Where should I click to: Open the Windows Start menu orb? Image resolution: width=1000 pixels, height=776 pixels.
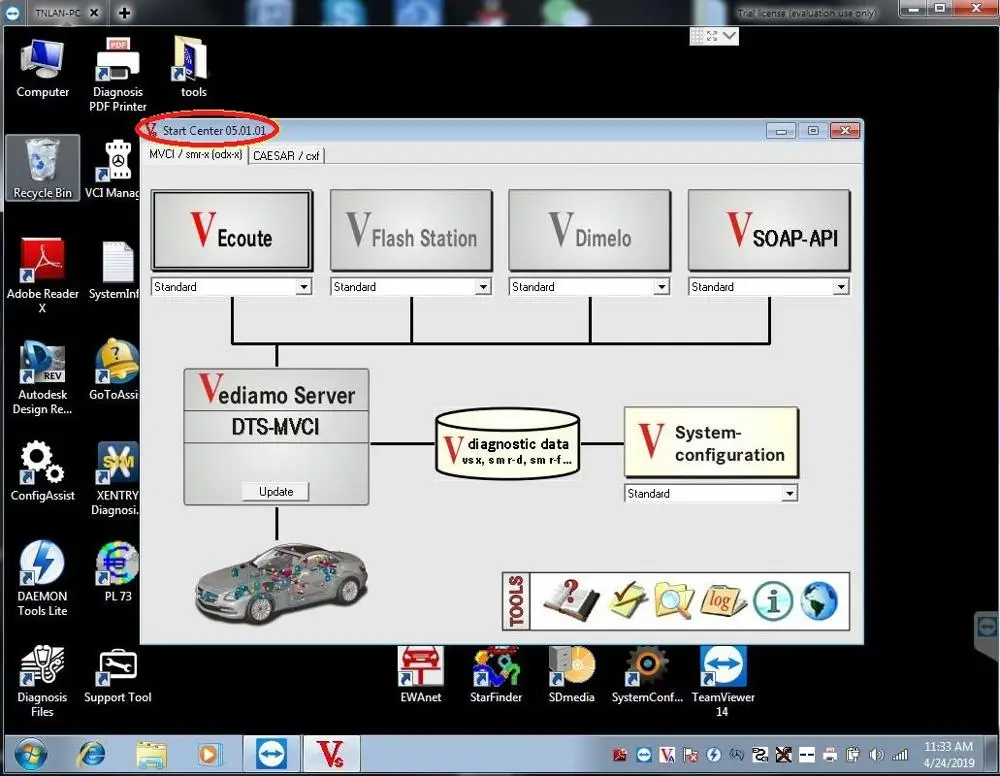point(31,755)
